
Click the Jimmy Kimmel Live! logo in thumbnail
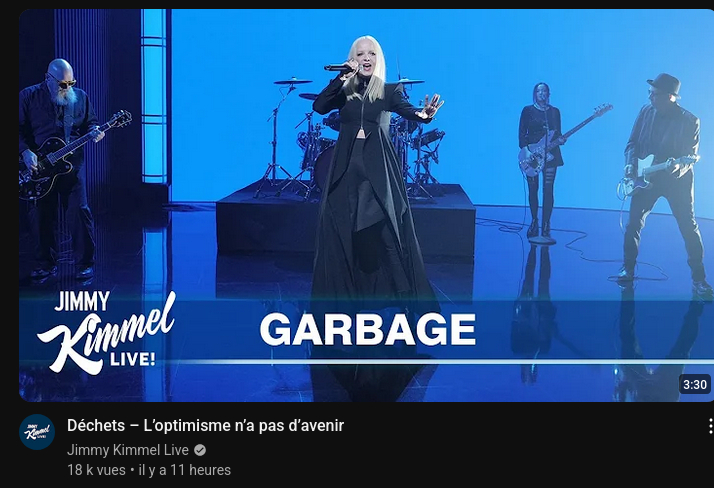tap(106, 332)
